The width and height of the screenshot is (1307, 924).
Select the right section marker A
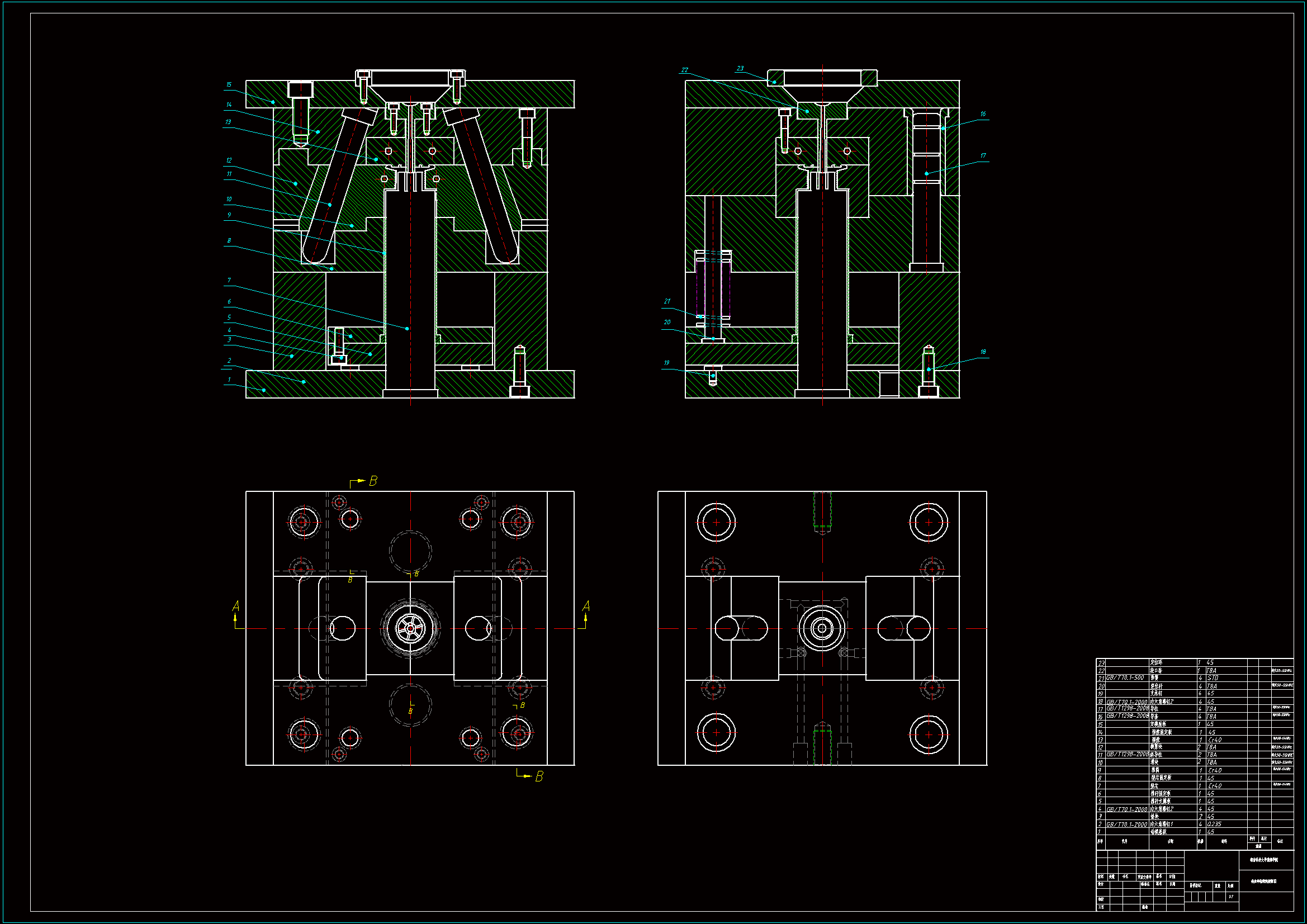tap(586, 607)
